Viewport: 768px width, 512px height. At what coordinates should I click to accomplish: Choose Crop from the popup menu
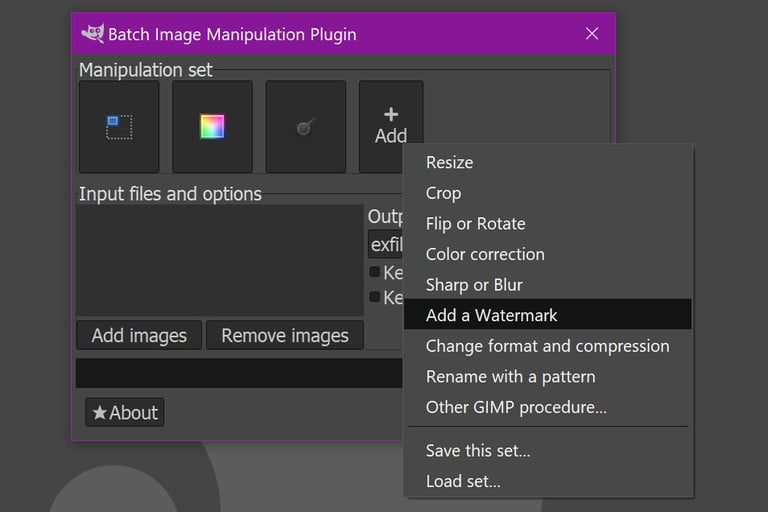548,193
